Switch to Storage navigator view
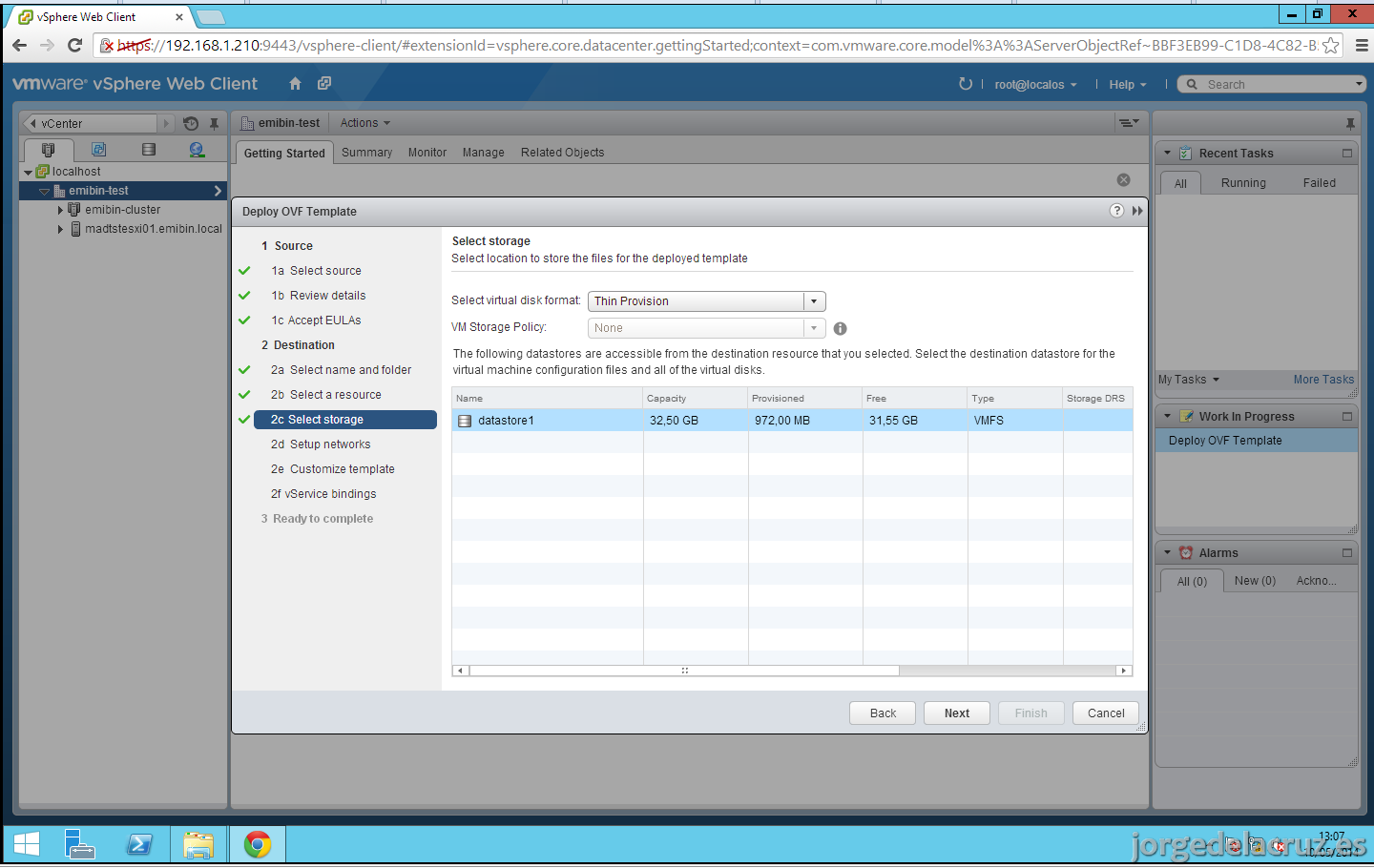 pos(148,150)
